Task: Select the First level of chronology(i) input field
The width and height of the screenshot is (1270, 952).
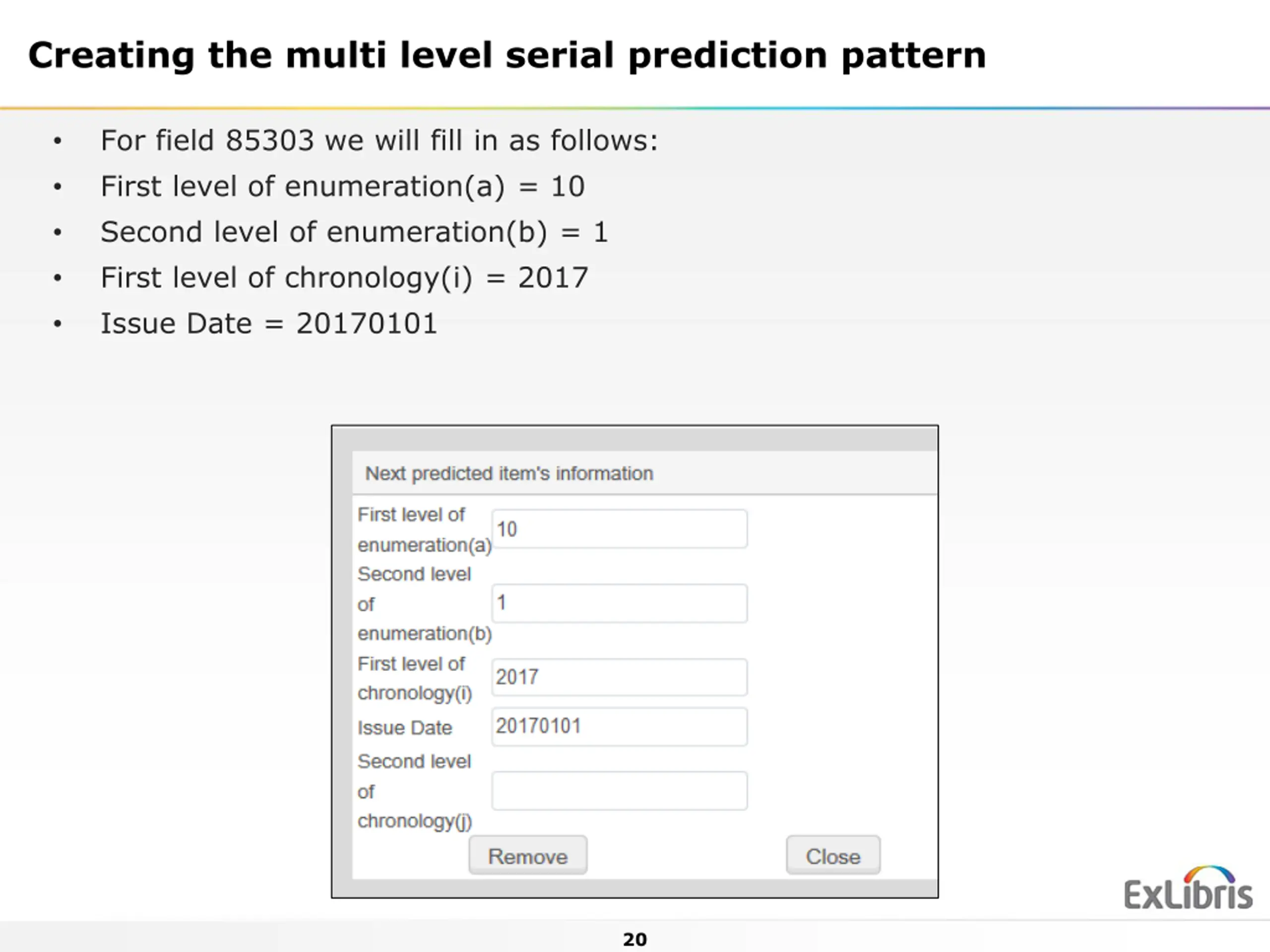Action: (x=620, y=677)
